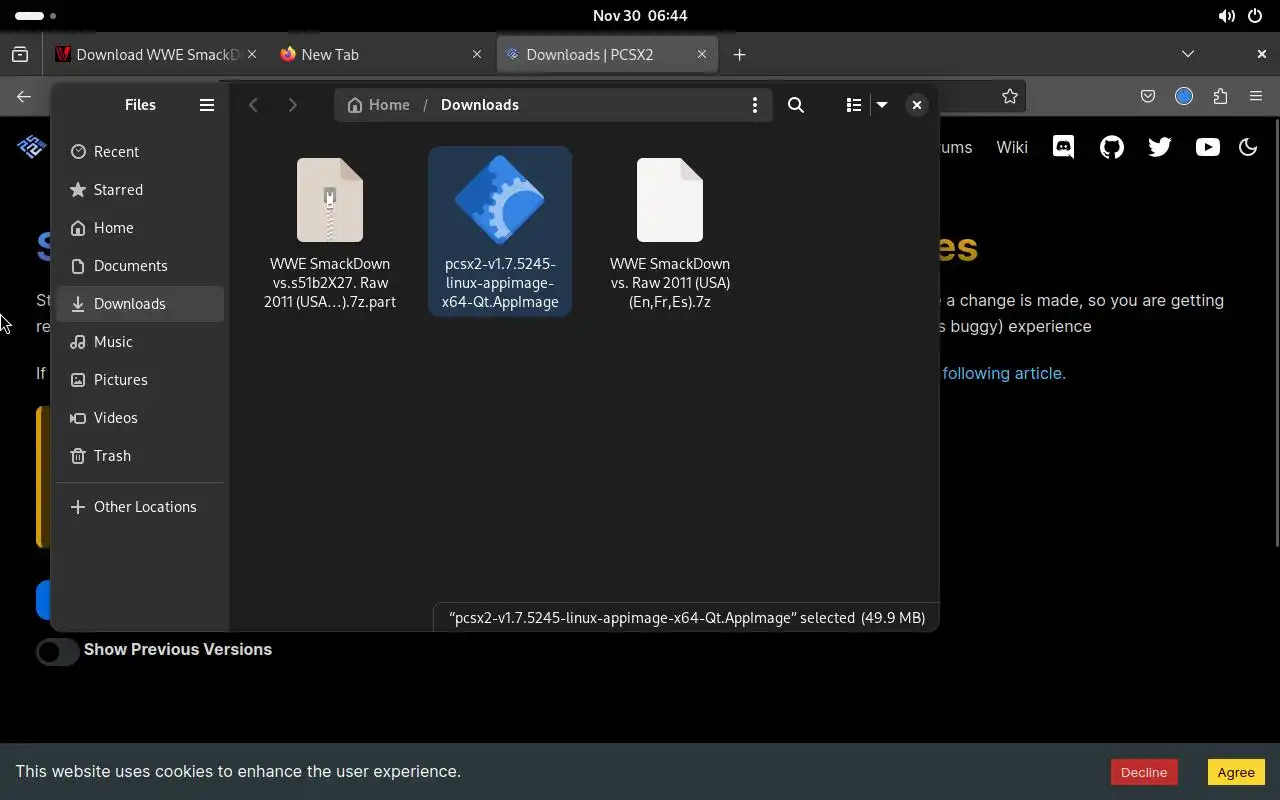Open Recent in the Files sidebar
This screenshot has height=800, width=1280.
pyautogui.click(x=140, y=152)
